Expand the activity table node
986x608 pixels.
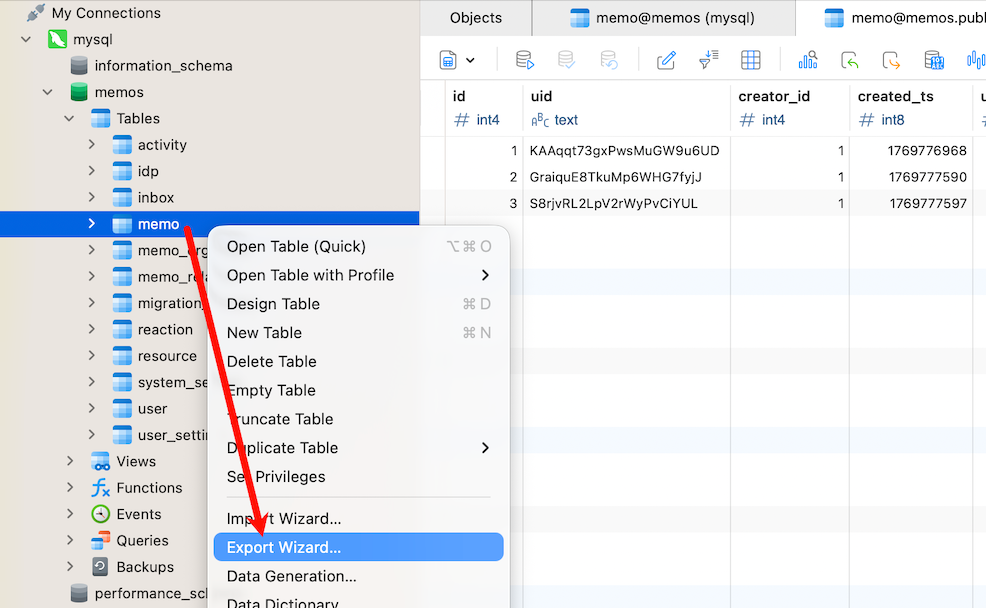point(92,145)
